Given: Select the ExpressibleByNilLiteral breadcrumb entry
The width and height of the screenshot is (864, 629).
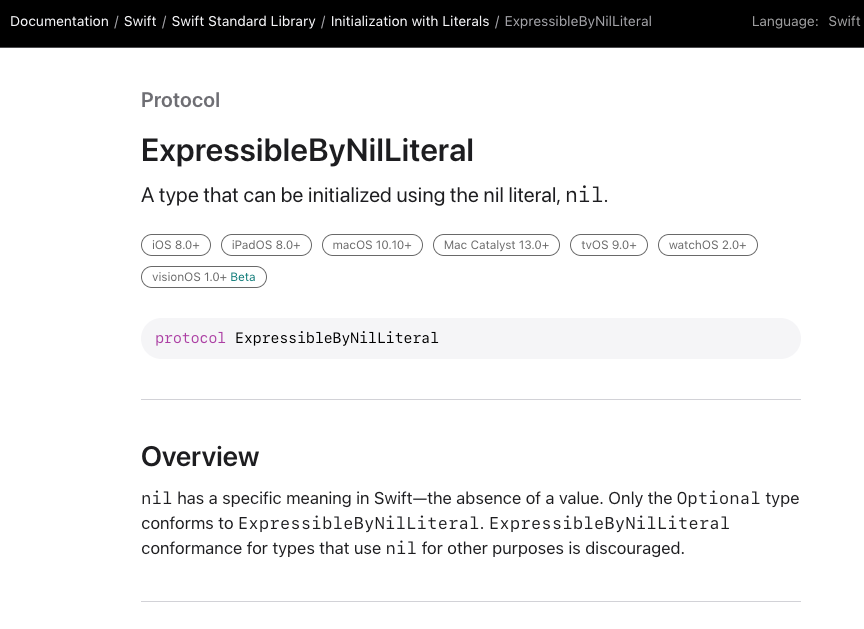Looking at the screenshot, I should [579, 21].
